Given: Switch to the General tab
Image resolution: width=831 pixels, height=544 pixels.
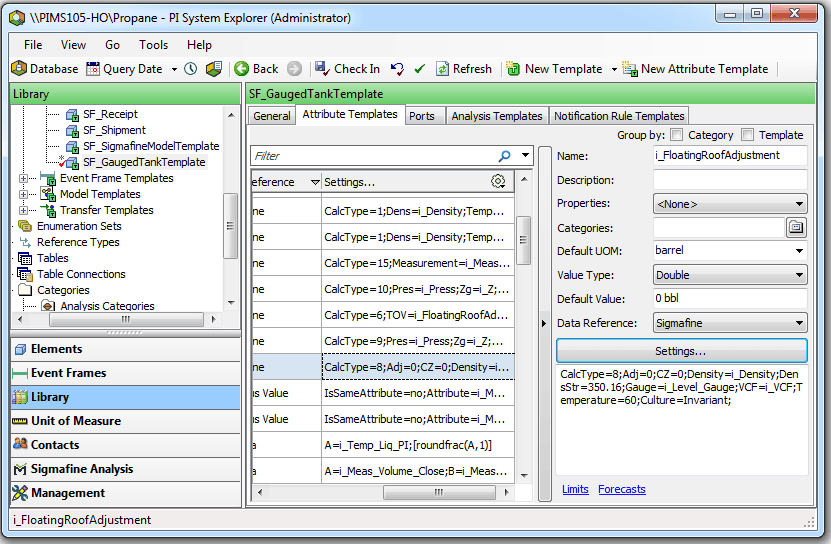Looking at the screenshot, I should click(x=272, y=116).
